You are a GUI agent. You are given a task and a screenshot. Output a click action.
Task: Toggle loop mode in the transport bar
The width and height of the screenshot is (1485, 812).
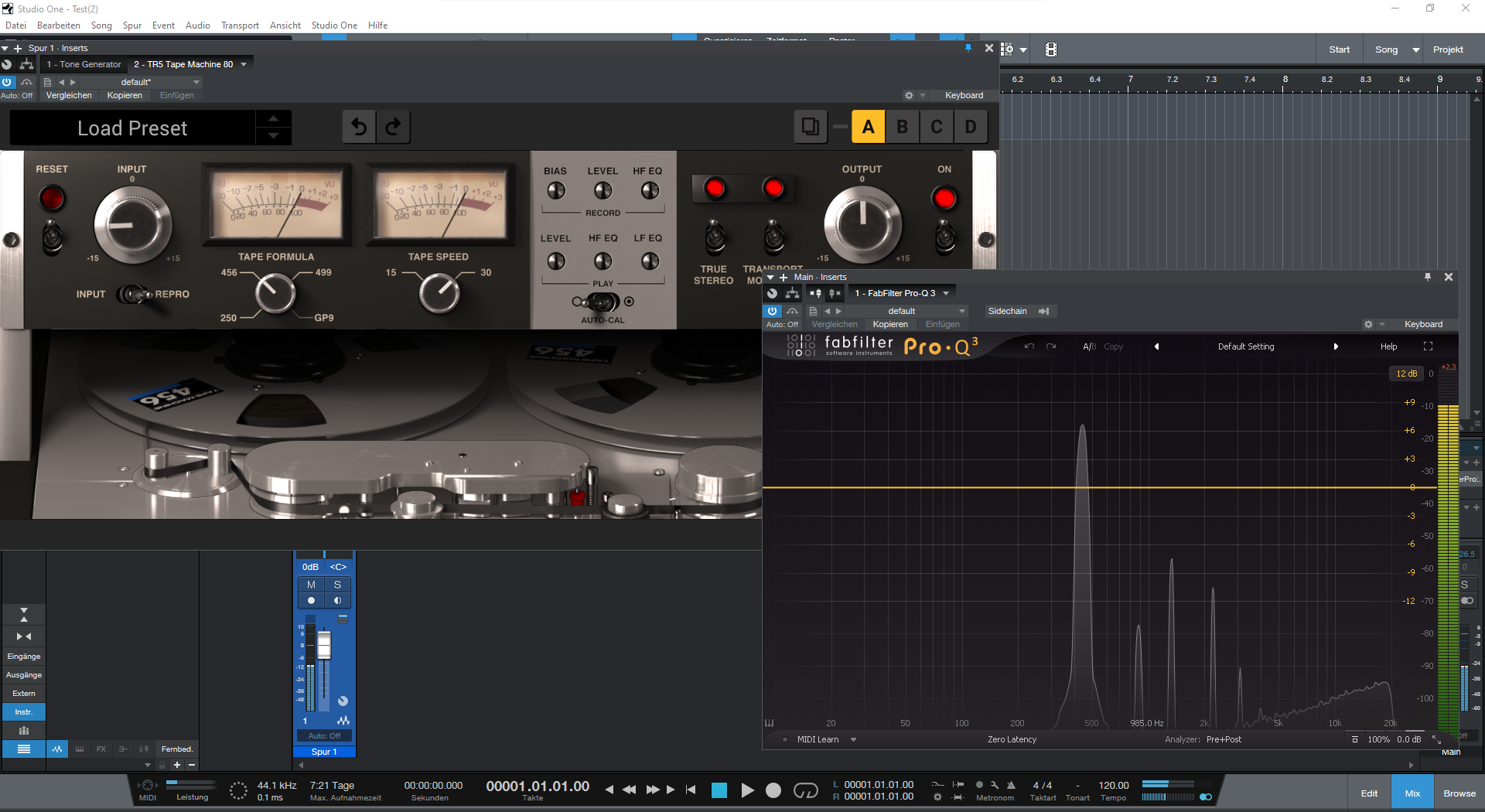click(x=805, y=790)
